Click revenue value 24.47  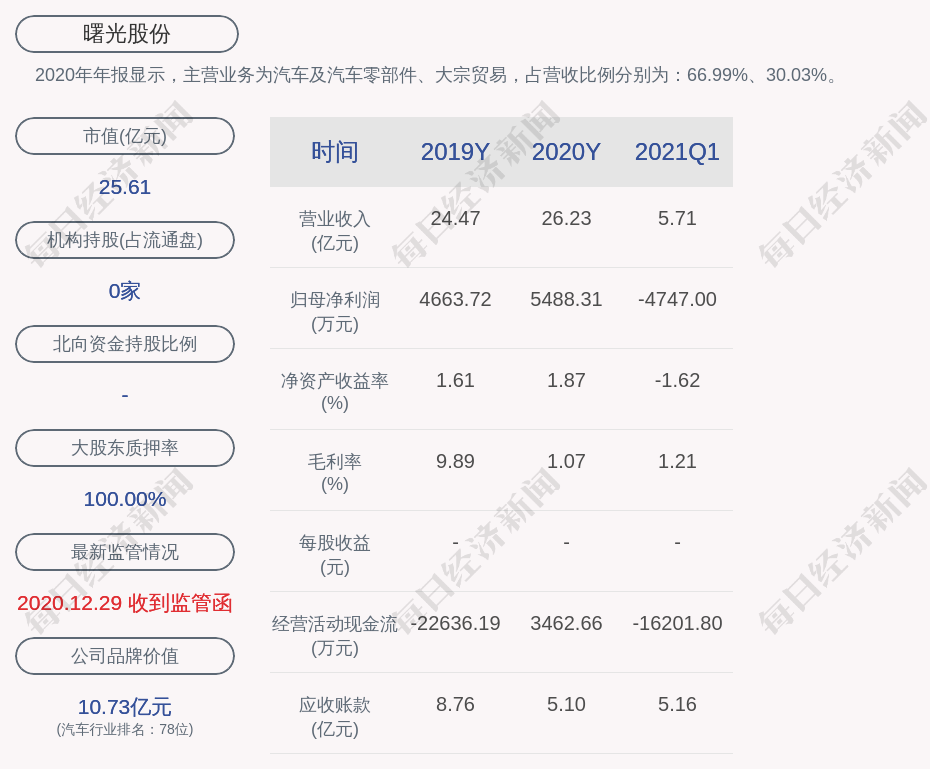(455, 218)
